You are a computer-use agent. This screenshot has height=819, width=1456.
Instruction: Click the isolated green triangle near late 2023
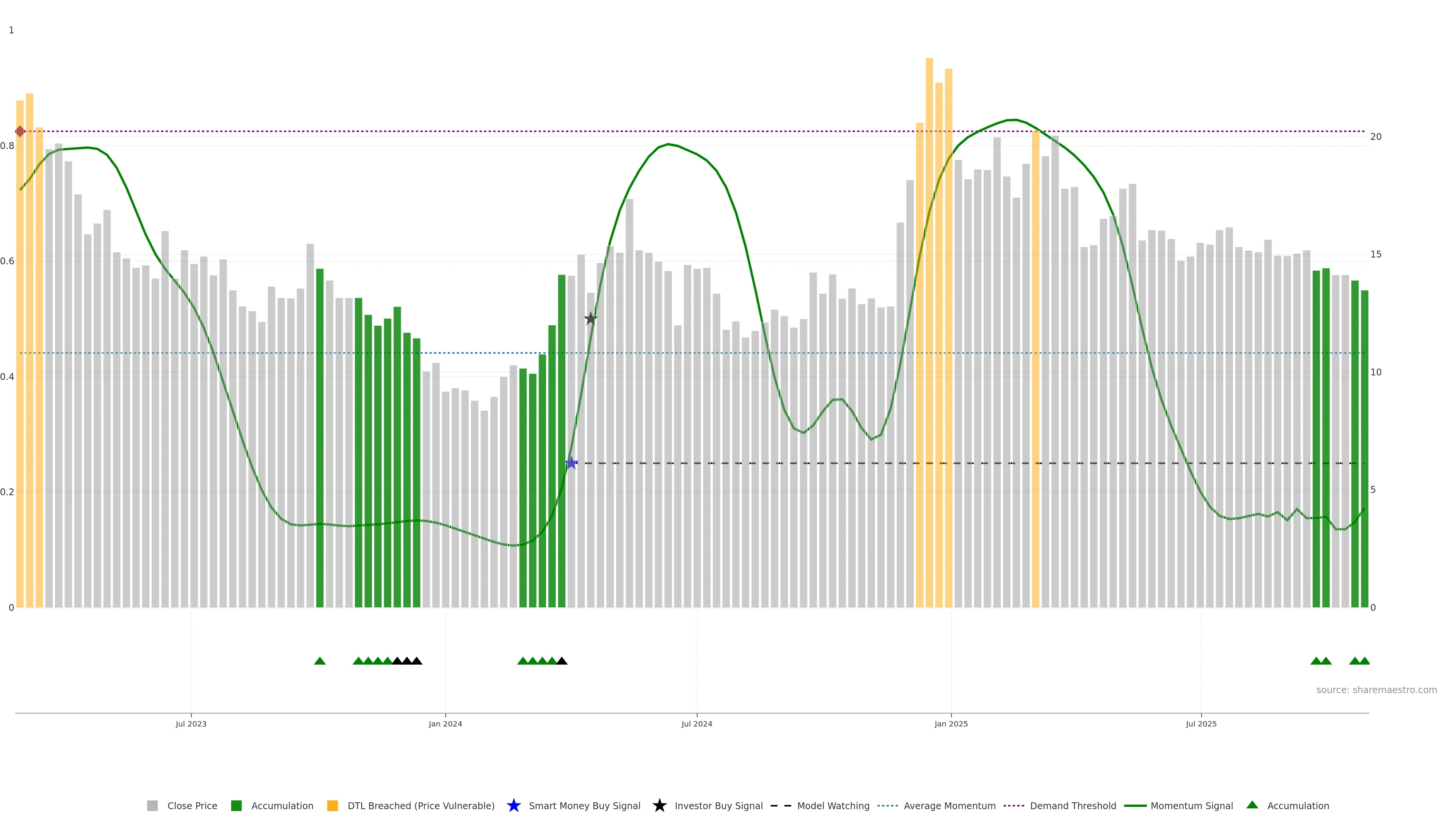click(319, 661)
